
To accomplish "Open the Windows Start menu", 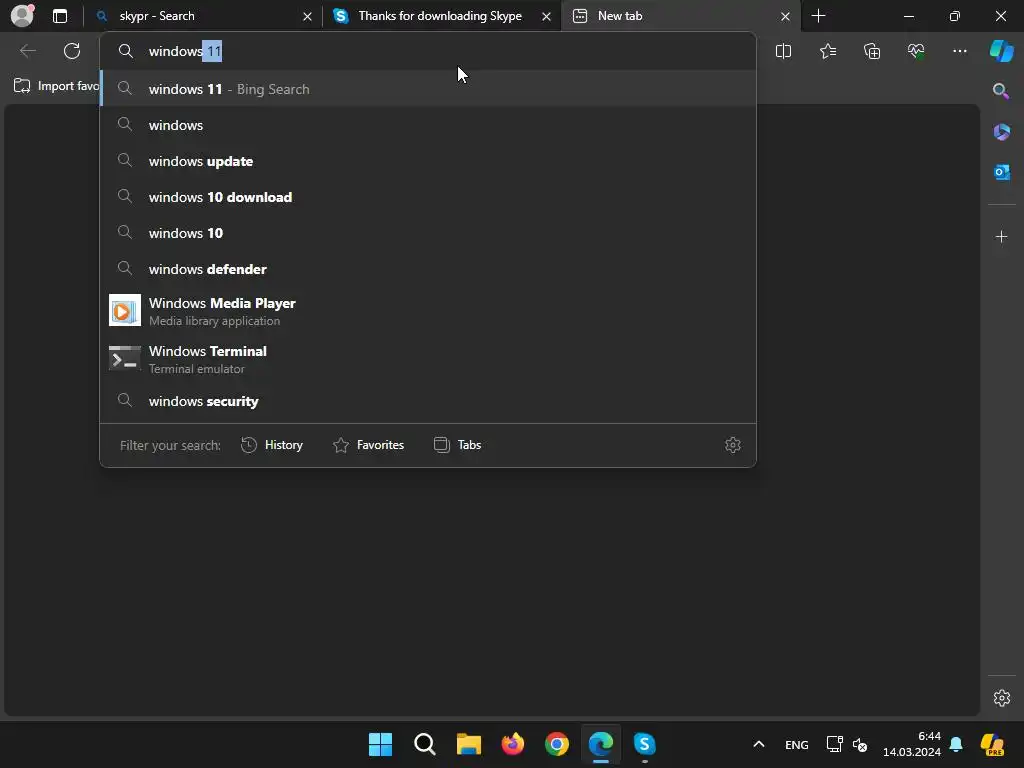I will point(380,744).
